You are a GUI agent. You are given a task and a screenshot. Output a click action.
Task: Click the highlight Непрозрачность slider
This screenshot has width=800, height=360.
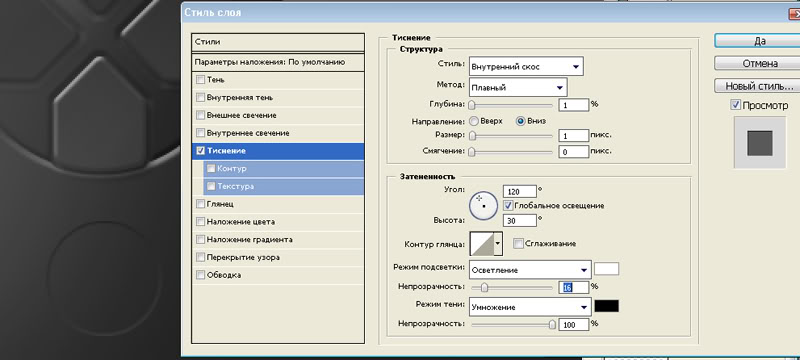click(x=511, y=288)
